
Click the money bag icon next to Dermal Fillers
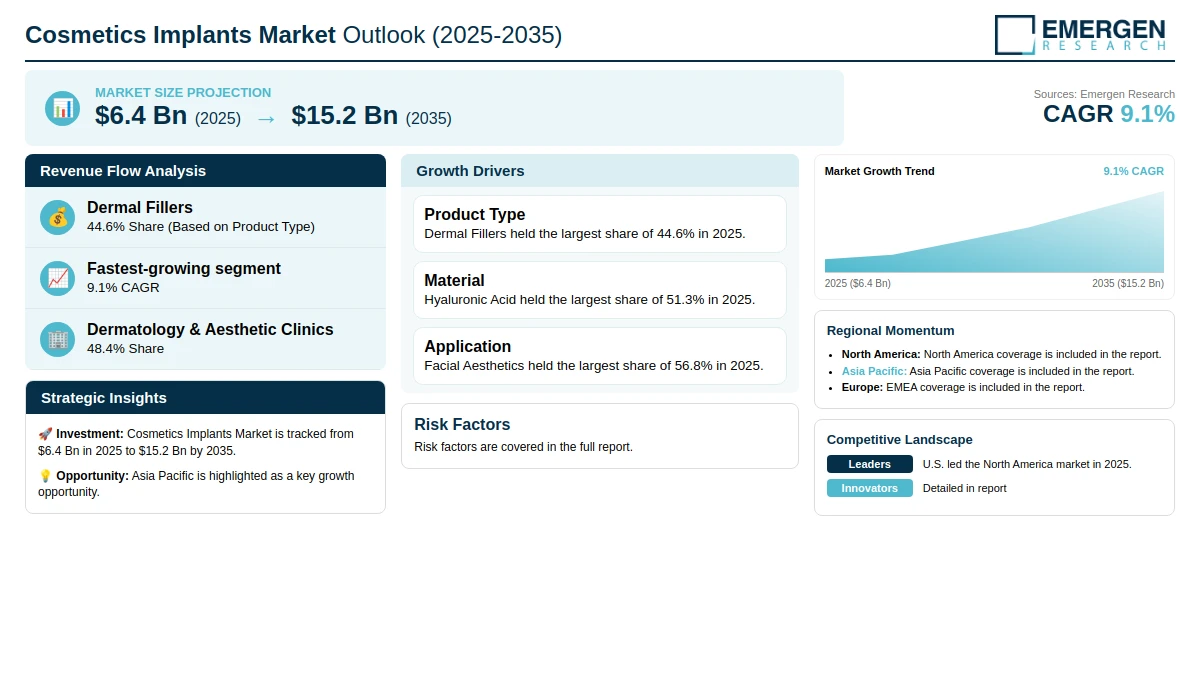pos(58,217)
